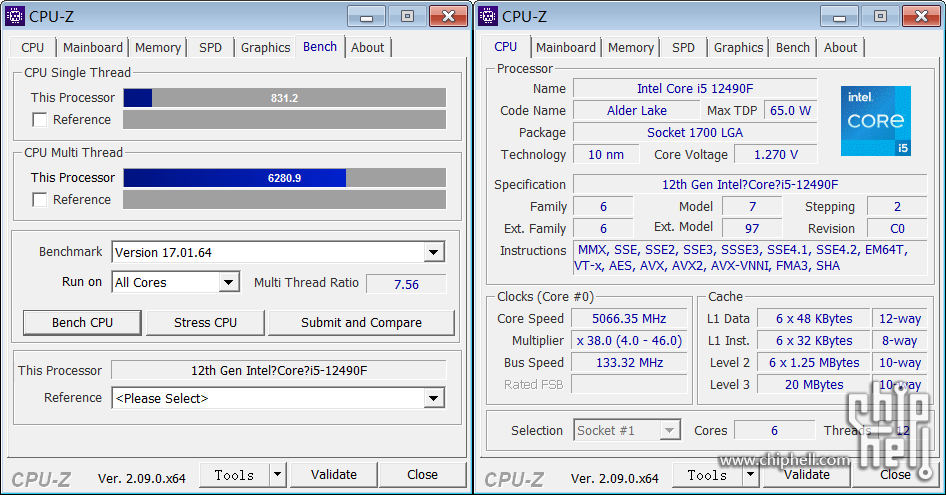
Task: Open the Run on All Cores dropdown
Action: pos(228,282)
